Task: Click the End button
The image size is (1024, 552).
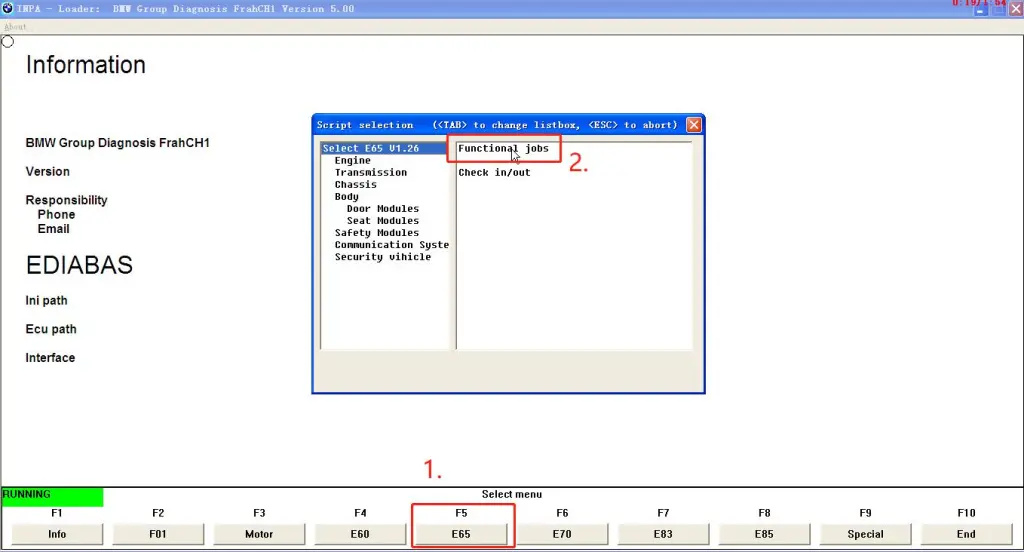Action: click(x=966, y=534)
